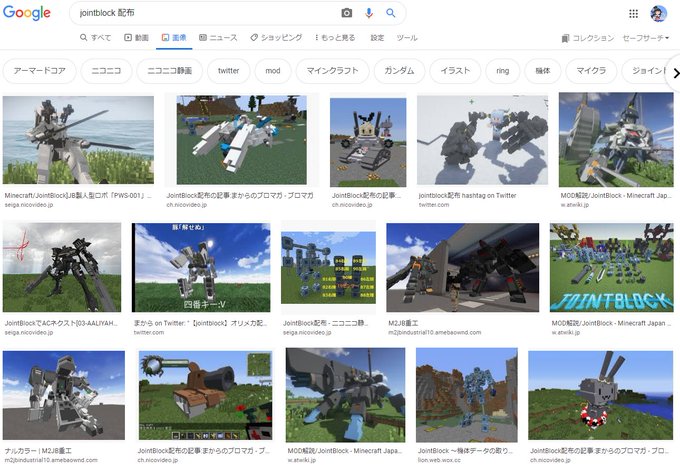Open the M2JB重工 hangar image
This screenshot has width=680, height=470.
click(x=463, y=268)
